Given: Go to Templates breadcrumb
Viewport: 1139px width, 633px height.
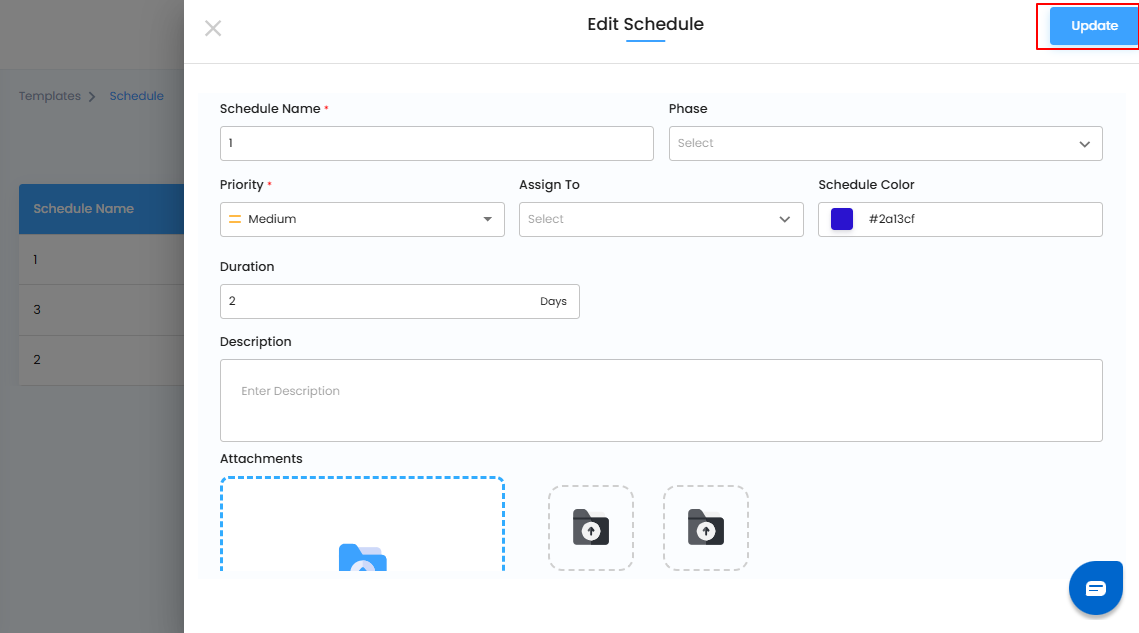Looking at the screenshot, I should (50, 96).
